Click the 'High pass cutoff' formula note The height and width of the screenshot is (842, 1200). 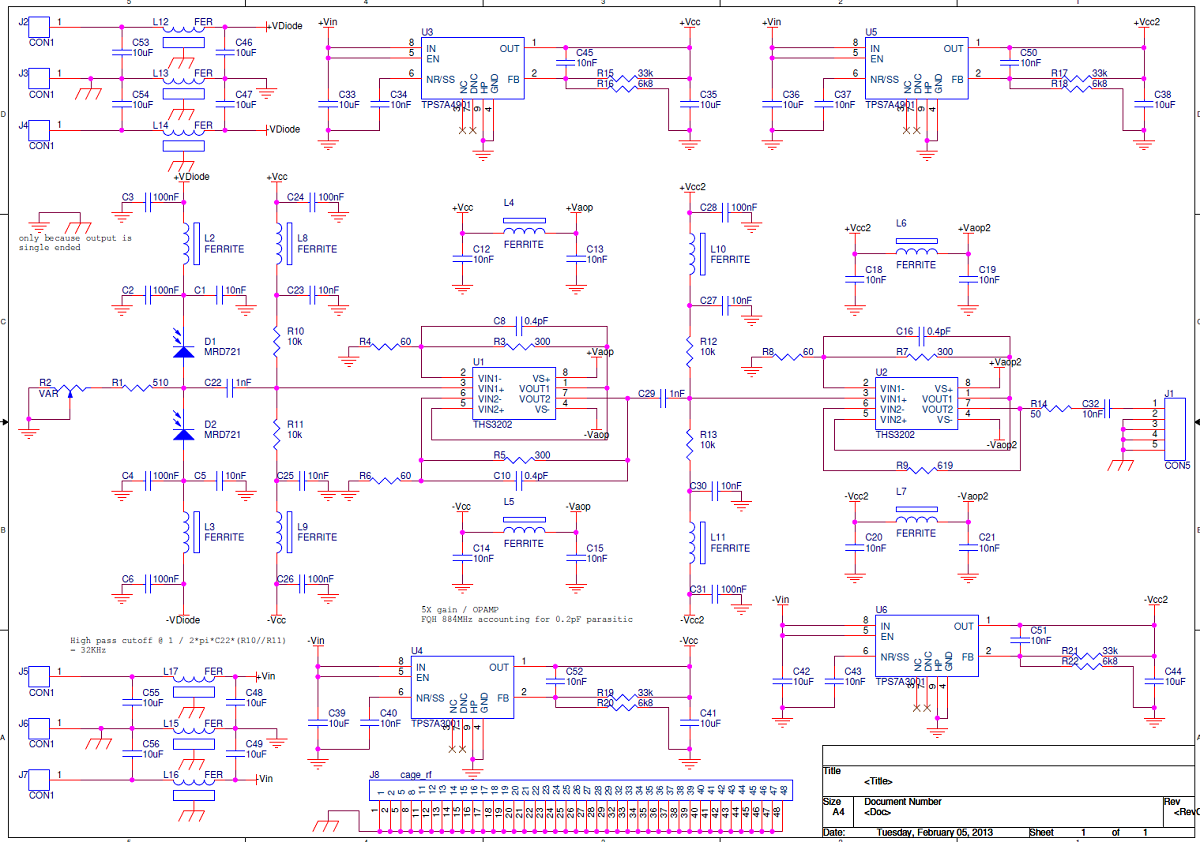177,640
